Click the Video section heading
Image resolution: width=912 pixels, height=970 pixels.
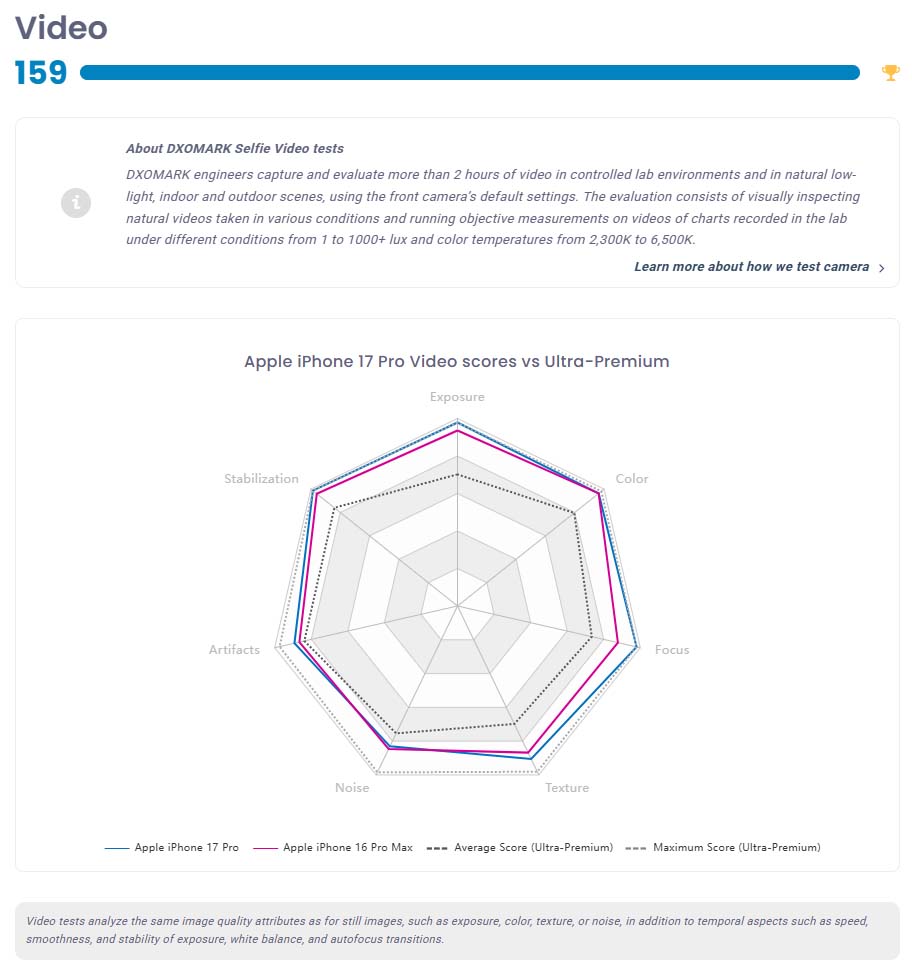point(61,27)
